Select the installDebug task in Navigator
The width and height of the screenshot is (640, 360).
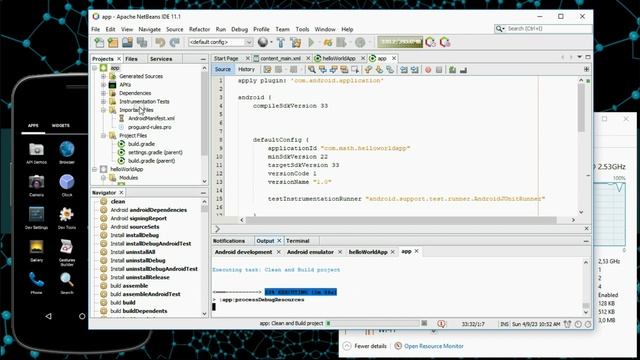click(135, 235)
